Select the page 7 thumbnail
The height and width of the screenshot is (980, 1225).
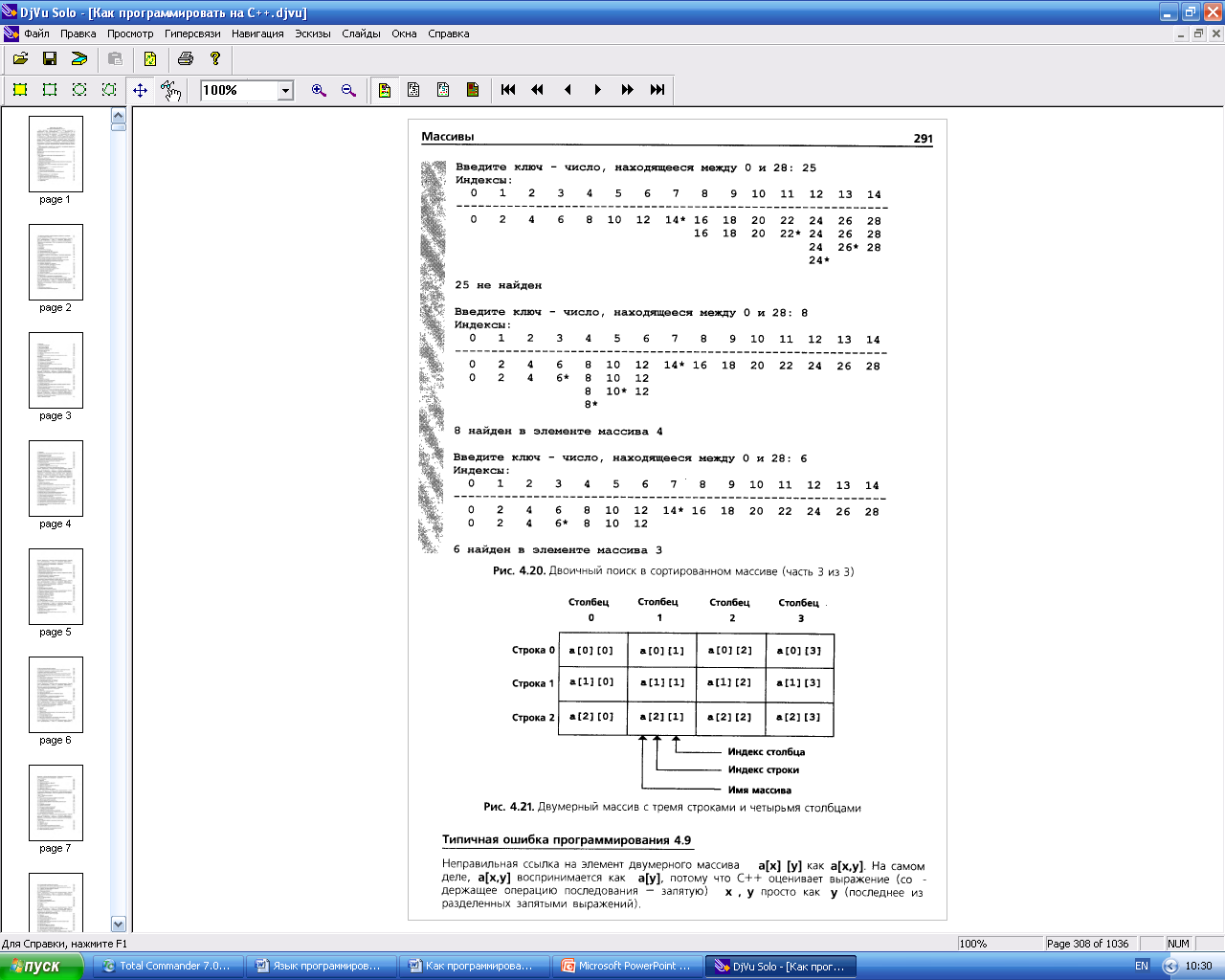point(56,803)
